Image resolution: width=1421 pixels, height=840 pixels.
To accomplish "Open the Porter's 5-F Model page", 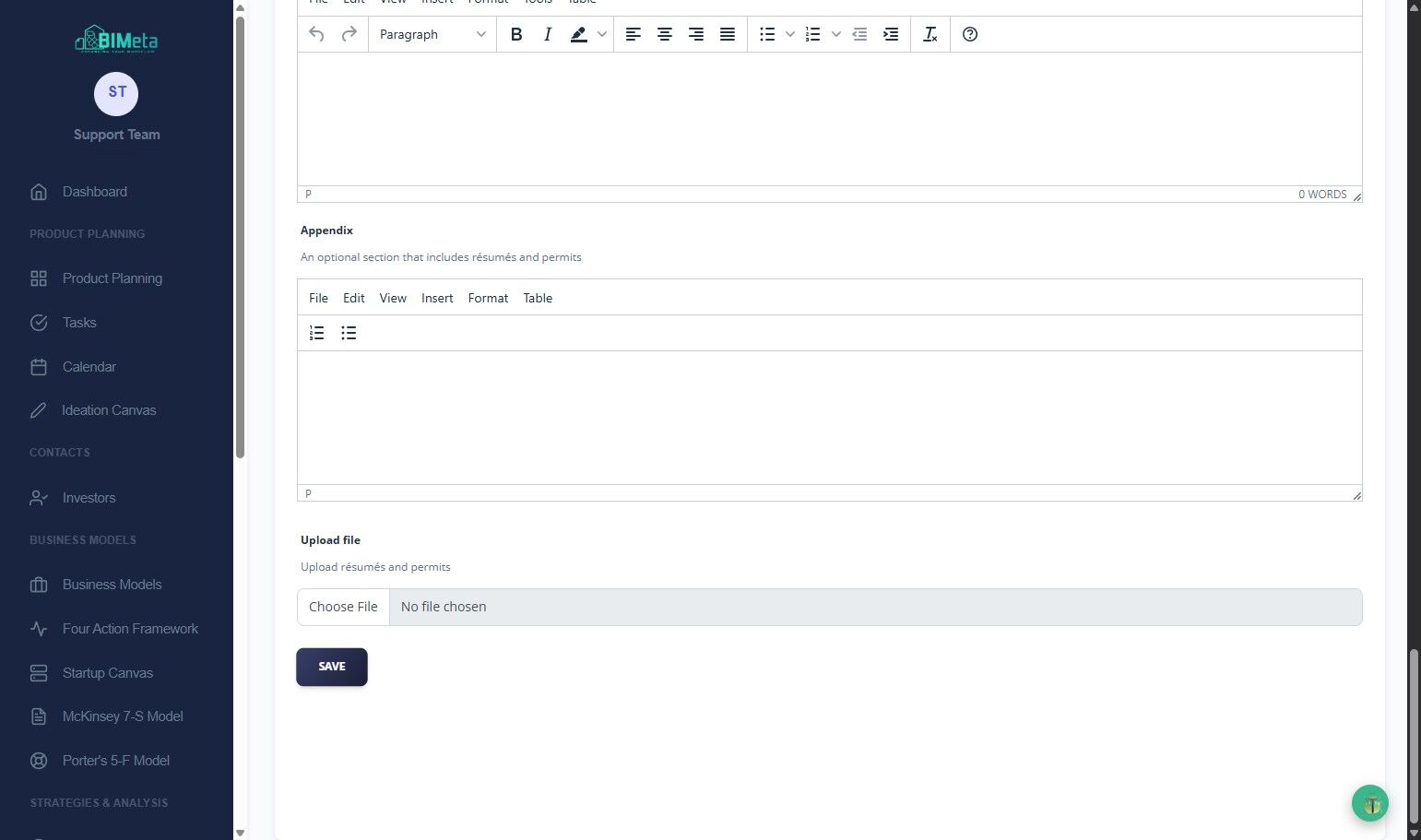I will [x=116, y=761].
